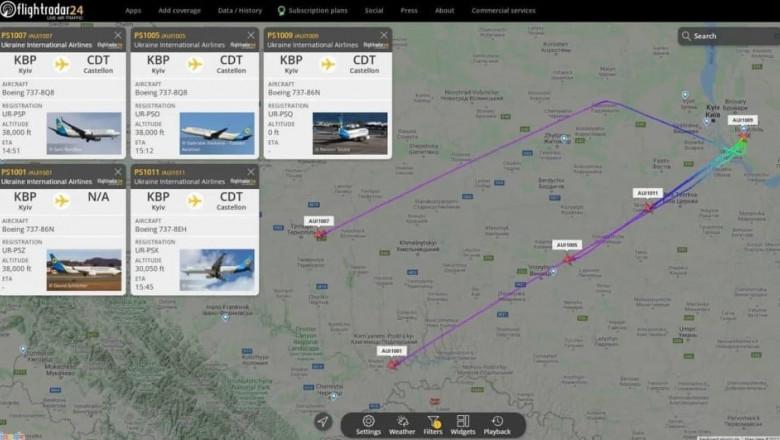Image resolution: width=780 pixels, height=440 pixels.
Task: Select the AUI1011 aircraft marker
Action: tap(649, 207)
